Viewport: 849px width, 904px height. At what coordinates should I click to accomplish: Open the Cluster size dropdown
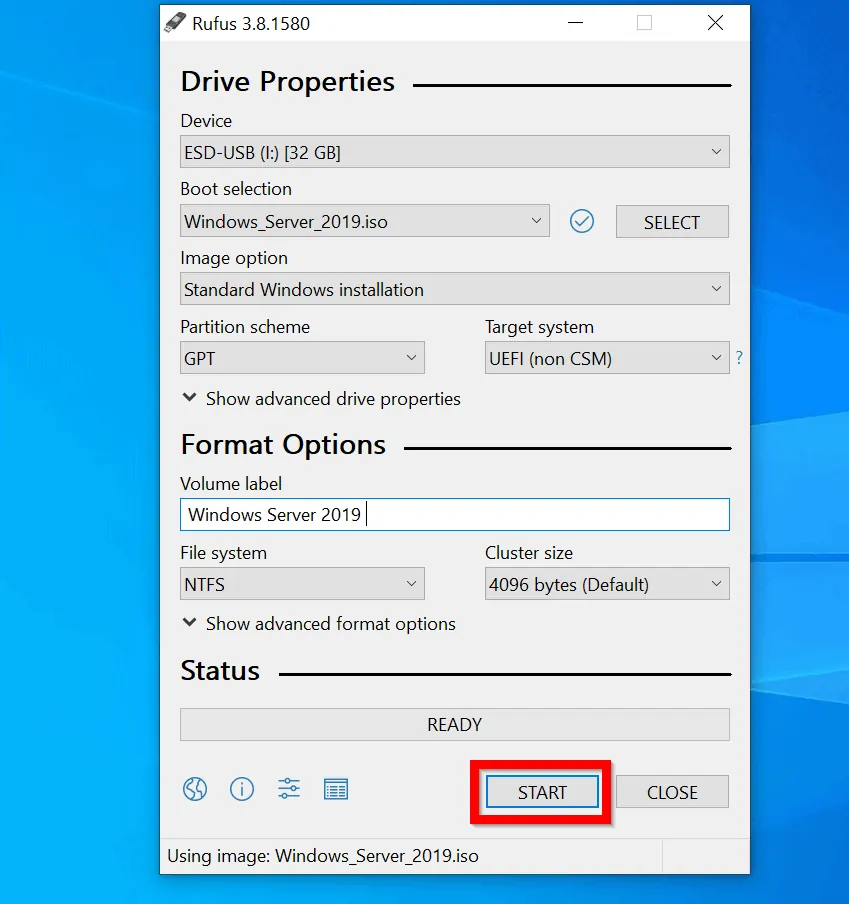pyautogui.click(x=606, y=584)
